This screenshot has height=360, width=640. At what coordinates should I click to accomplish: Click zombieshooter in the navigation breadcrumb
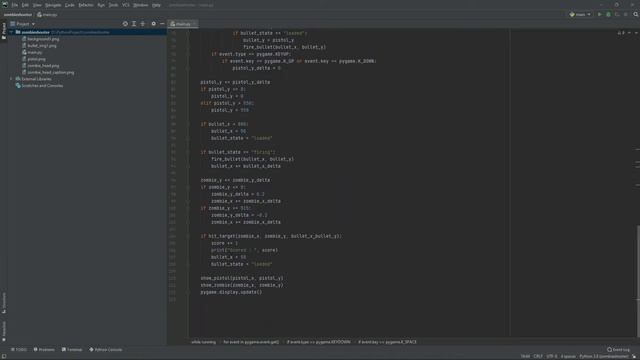(18, 15)
